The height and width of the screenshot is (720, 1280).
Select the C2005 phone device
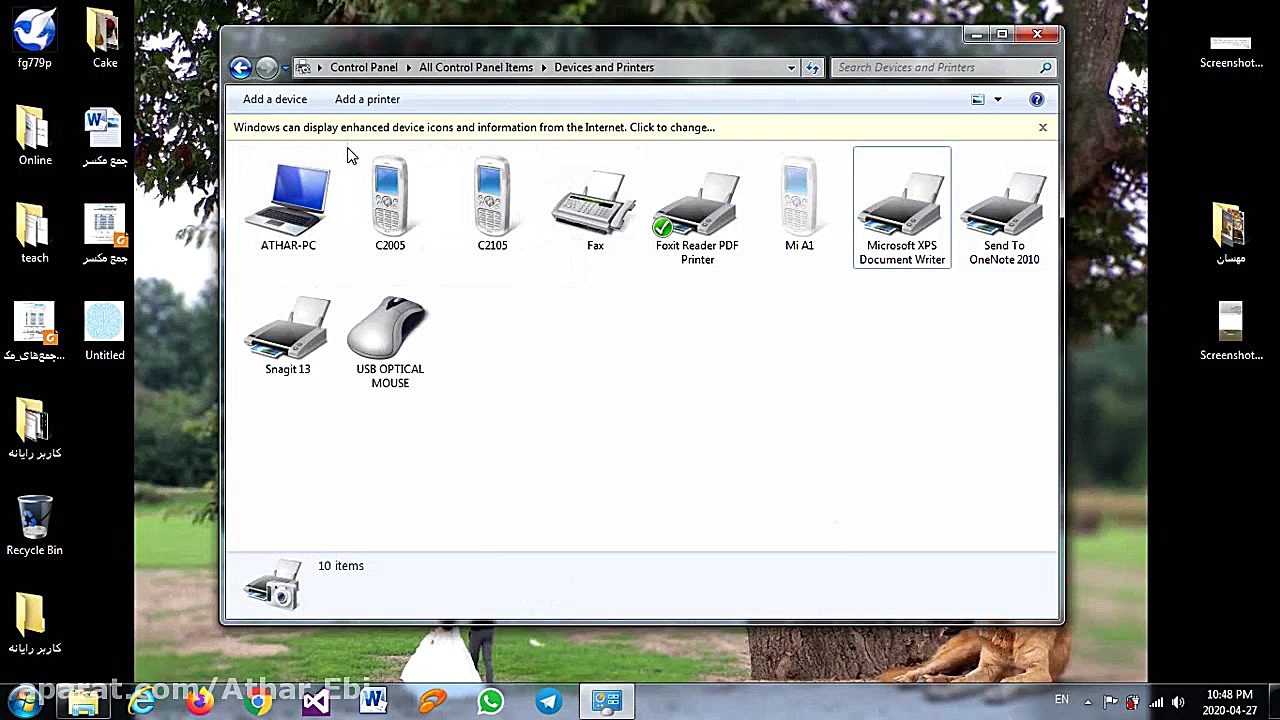390,206
